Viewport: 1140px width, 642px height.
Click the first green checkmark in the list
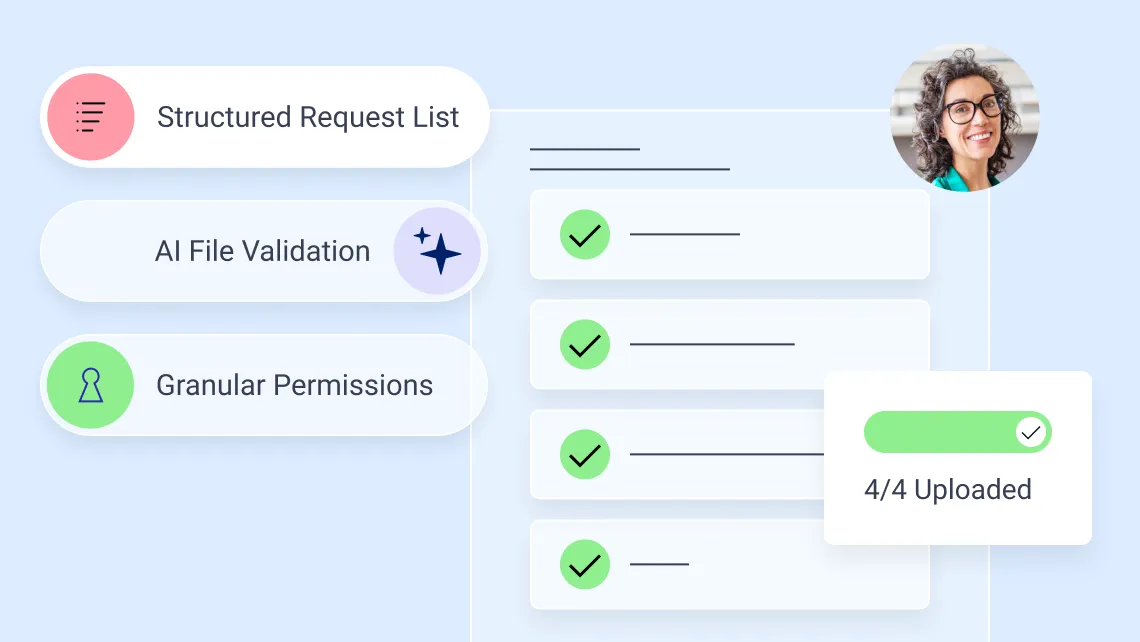coord(585,235)
